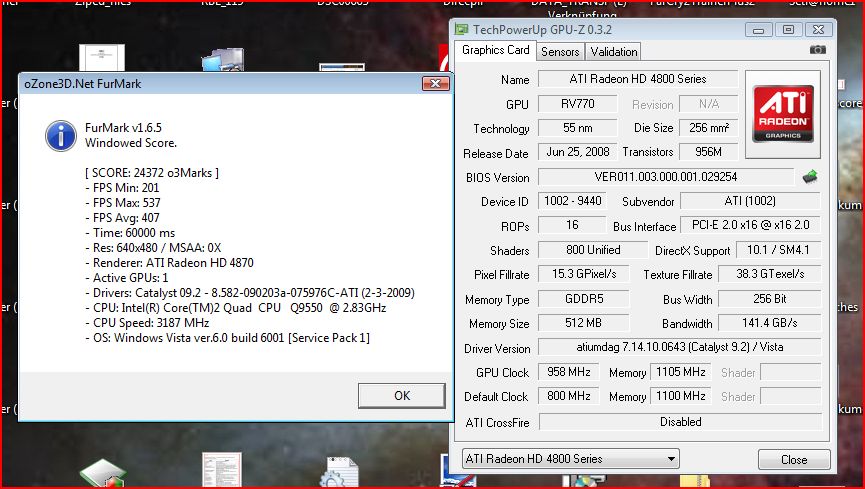
Task: Click the Subvendor value ATI (1002)
Action: coord(750,201)
